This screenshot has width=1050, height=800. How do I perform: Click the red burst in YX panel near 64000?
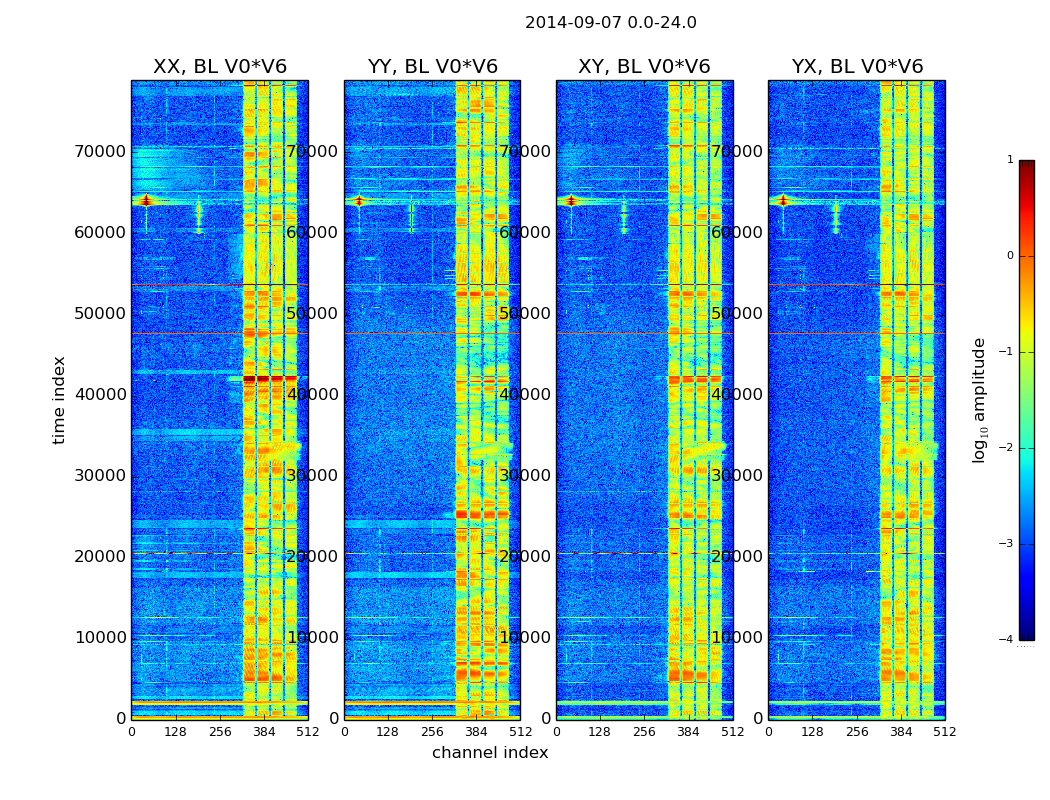(x=782, y=200)
